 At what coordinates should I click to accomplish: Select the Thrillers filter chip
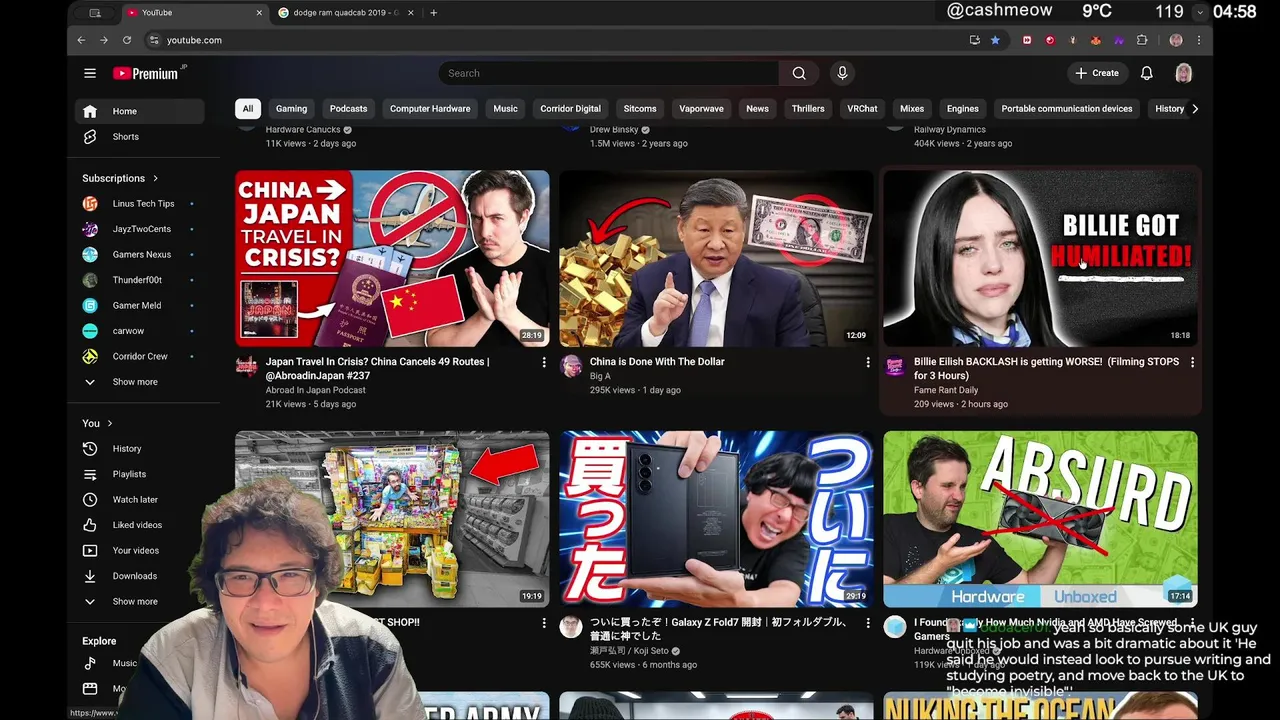click(x=808, y=109)
